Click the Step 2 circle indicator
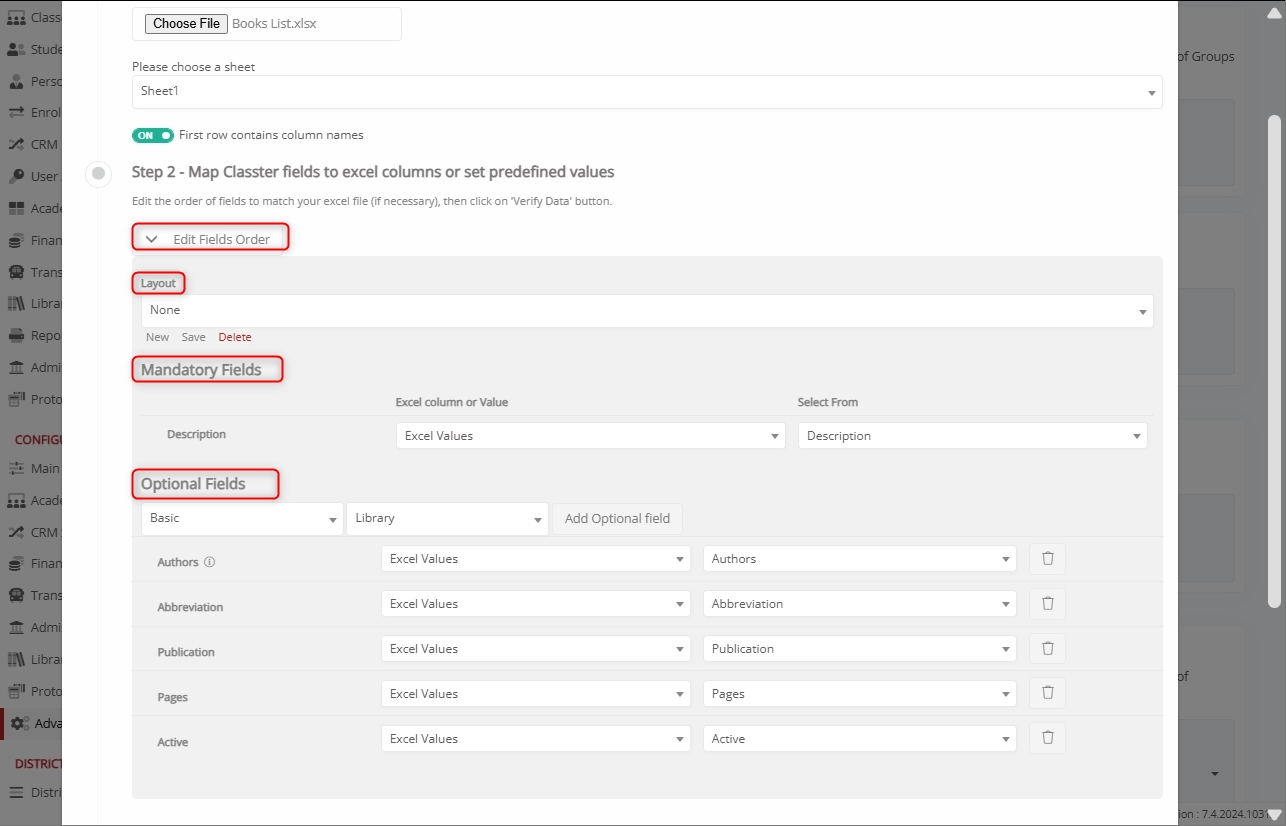This screenshot has width=1286, height=826. click(98, 173)
